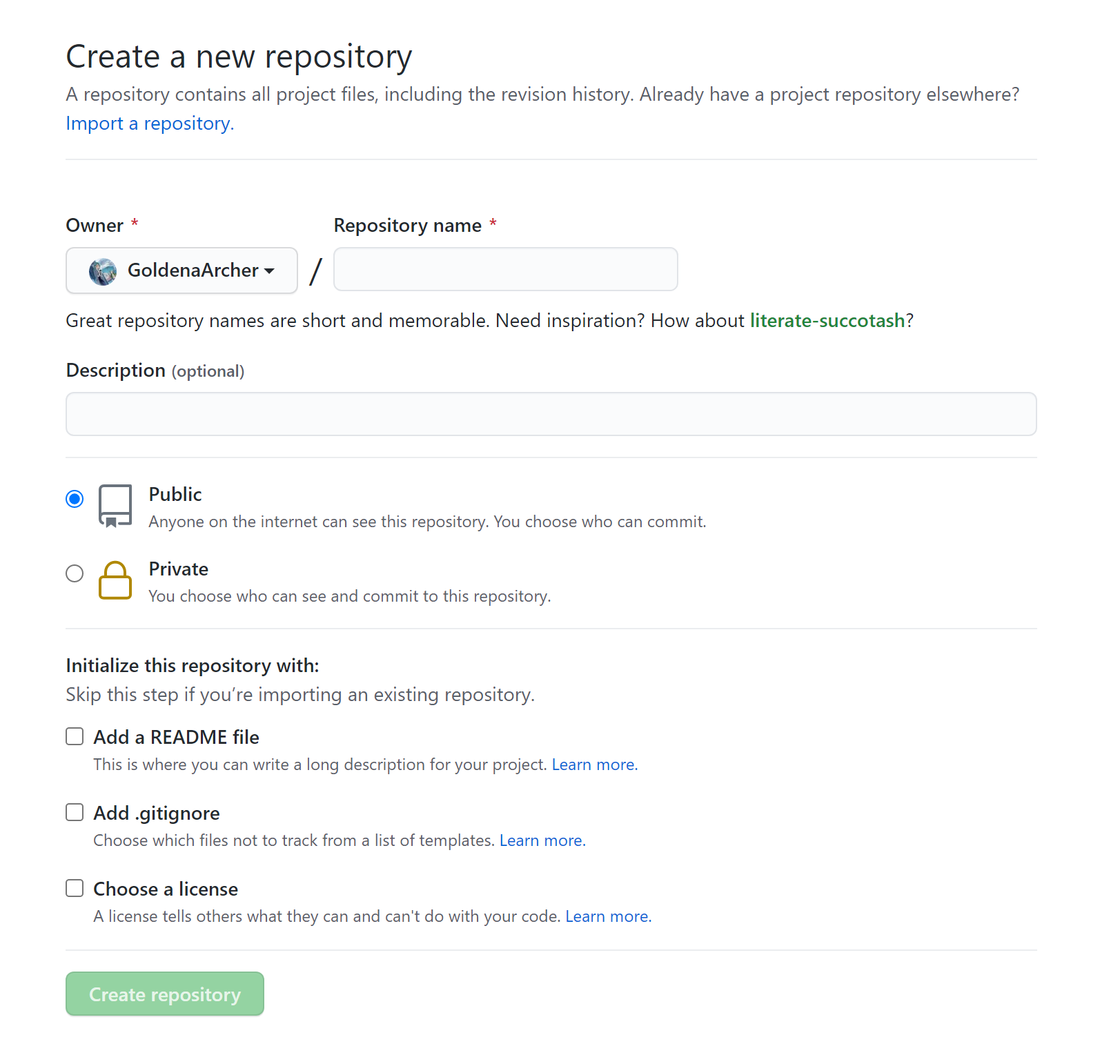Open Learn more link for .gitignore
The width and height of the screenshot is (1120, 1064).
click(542, 840)
